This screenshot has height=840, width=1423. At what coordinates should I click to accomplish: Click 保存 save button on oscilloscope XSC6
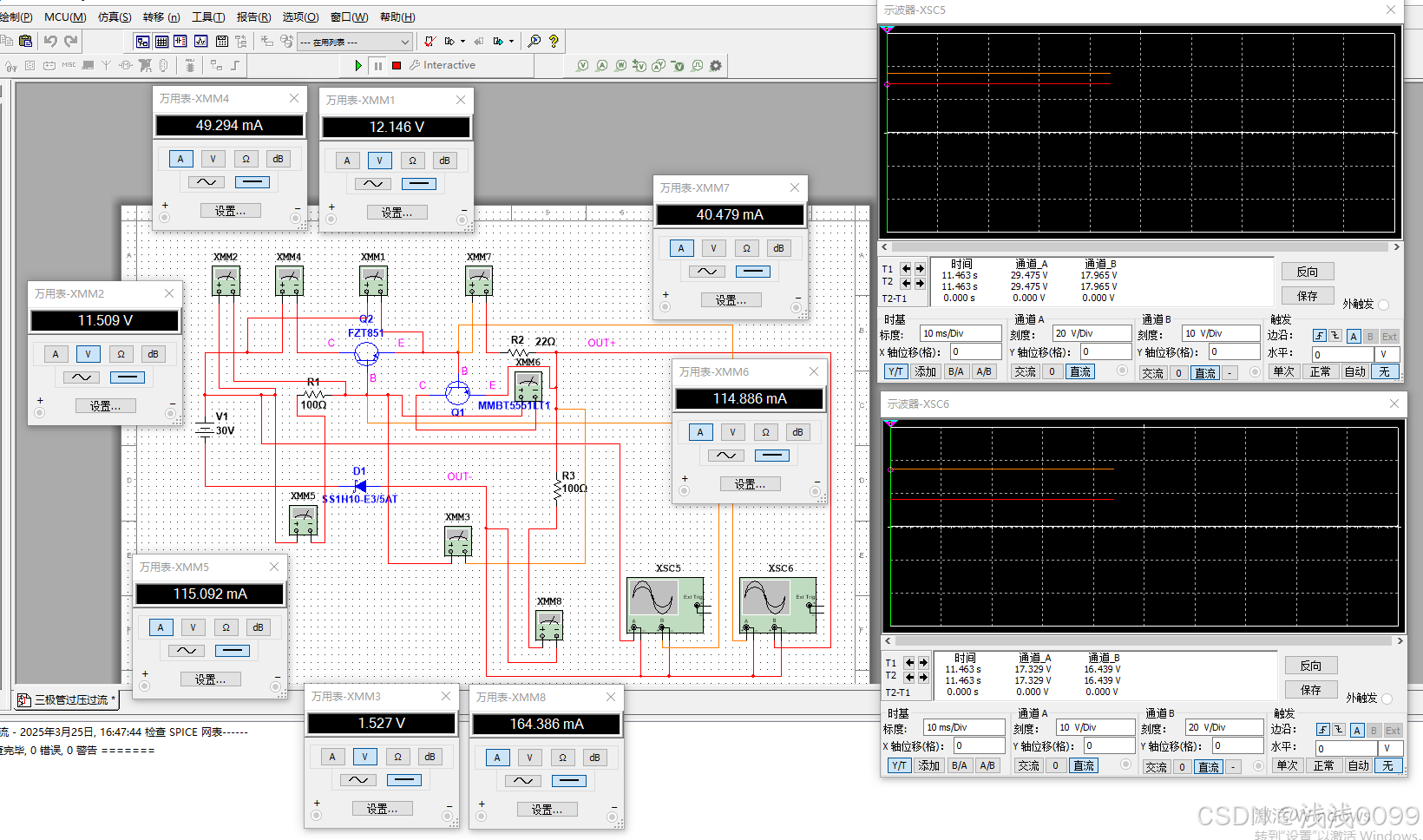1311,690
